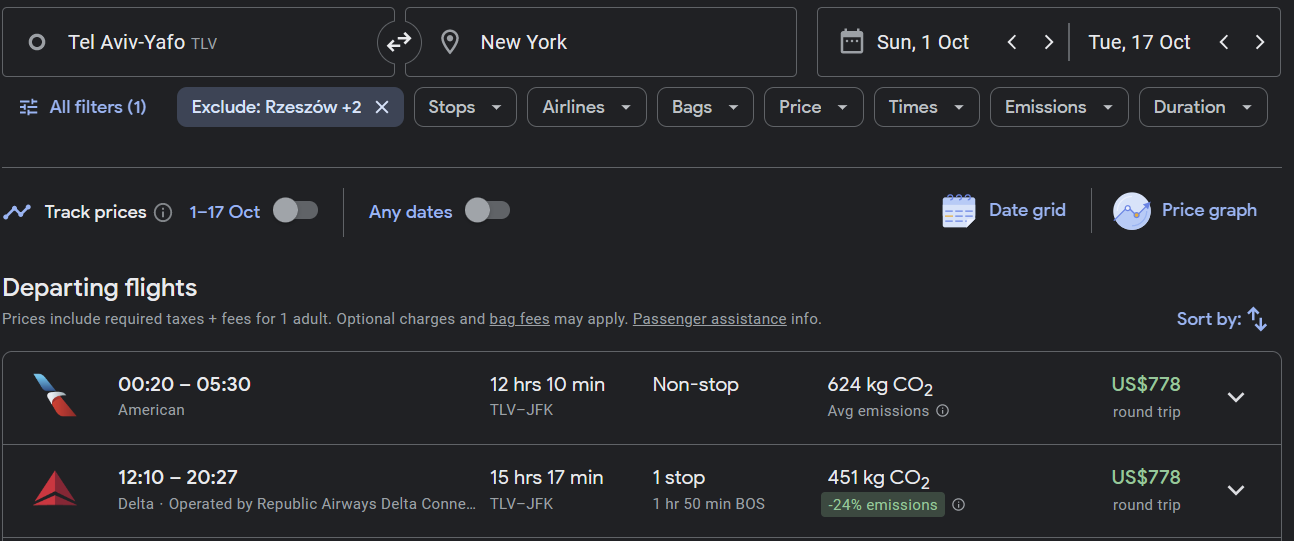The height and width of the screenshot is (541, 1294).
Task: Swap origin and destination airports
Action: tap(399, 42)
